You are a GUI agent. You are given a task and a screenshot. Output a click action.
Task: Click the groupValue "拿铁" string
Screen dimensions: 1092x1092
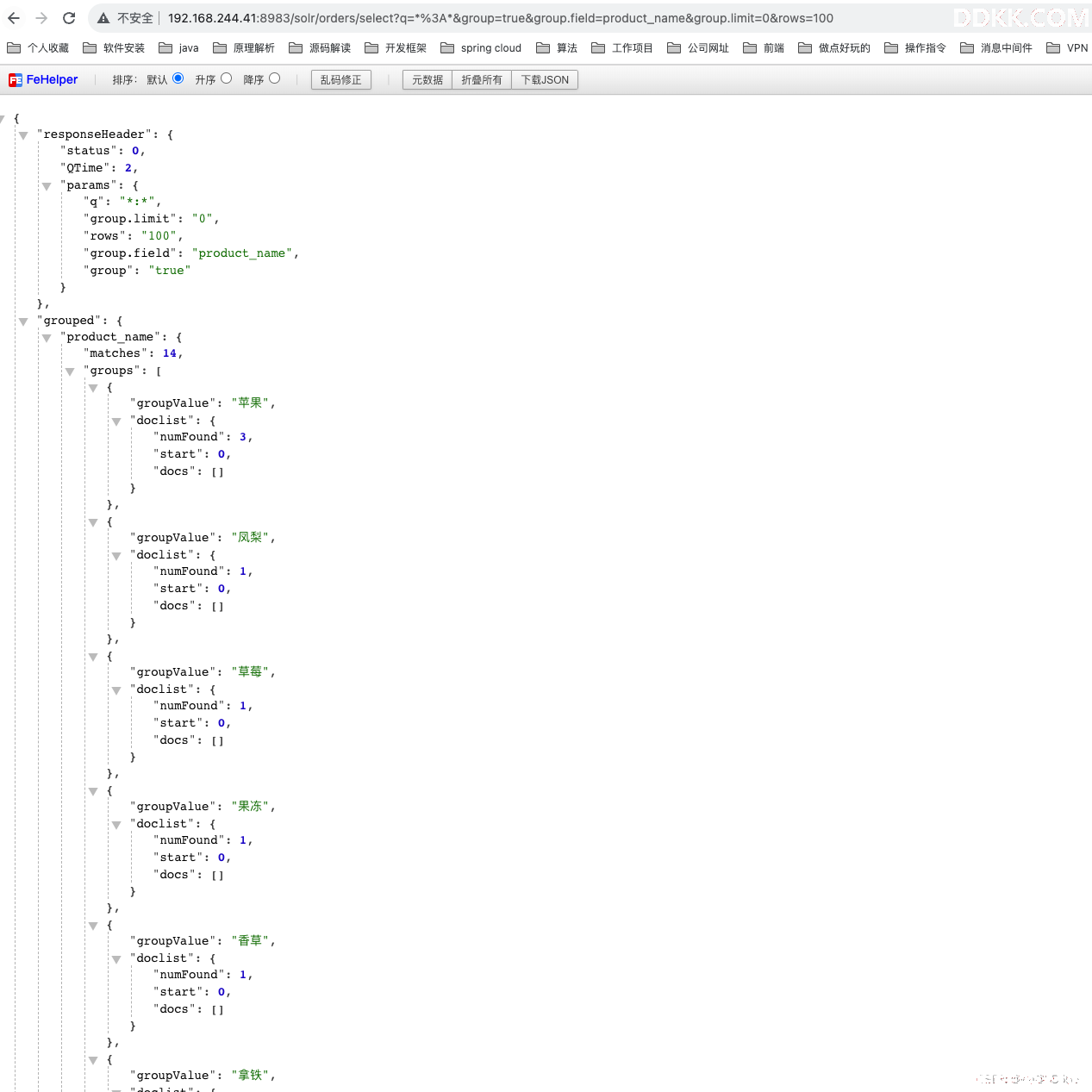pyautogui.click(x=250, y=1075)
